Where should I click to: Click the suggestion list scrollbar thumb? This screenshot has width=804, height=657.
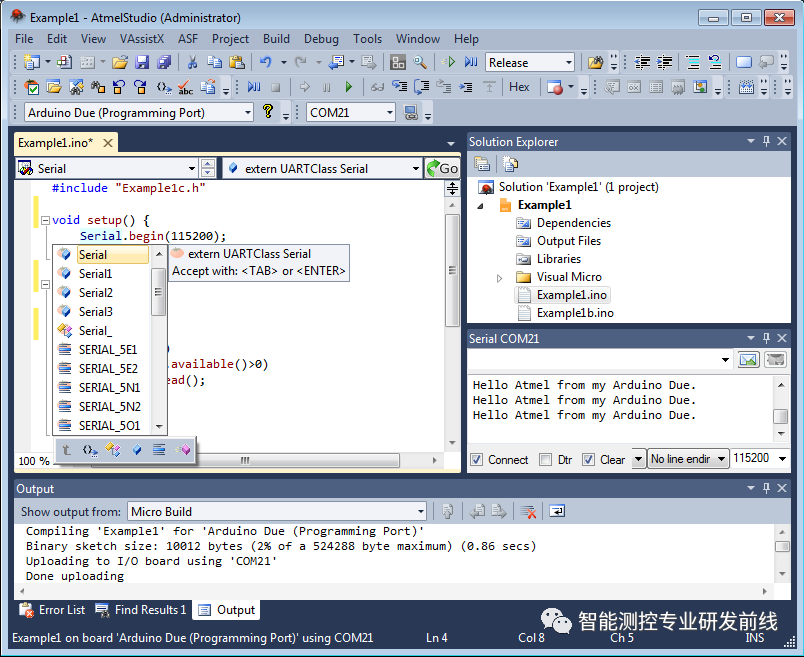point(158,292)
